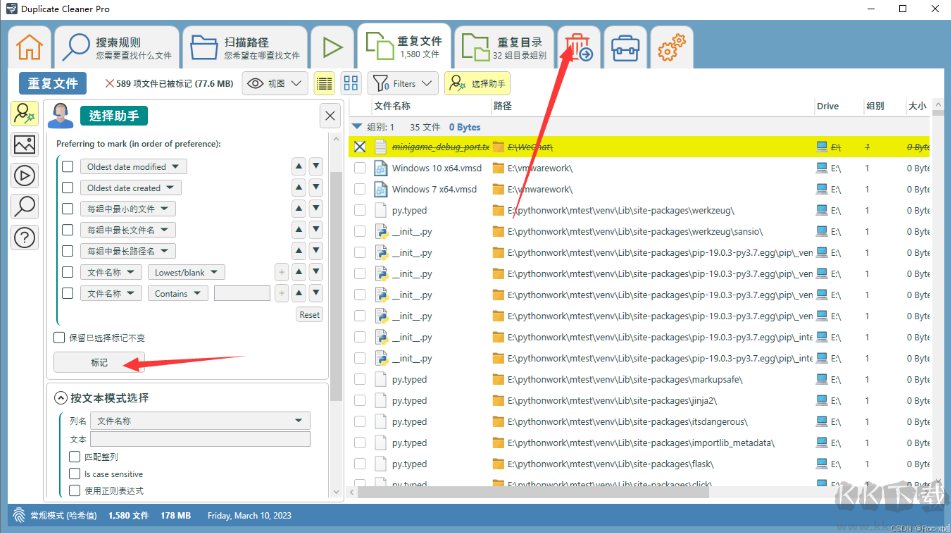
Task: Open the search magnifier sidebar icon
Action: [x=24, y=207]
